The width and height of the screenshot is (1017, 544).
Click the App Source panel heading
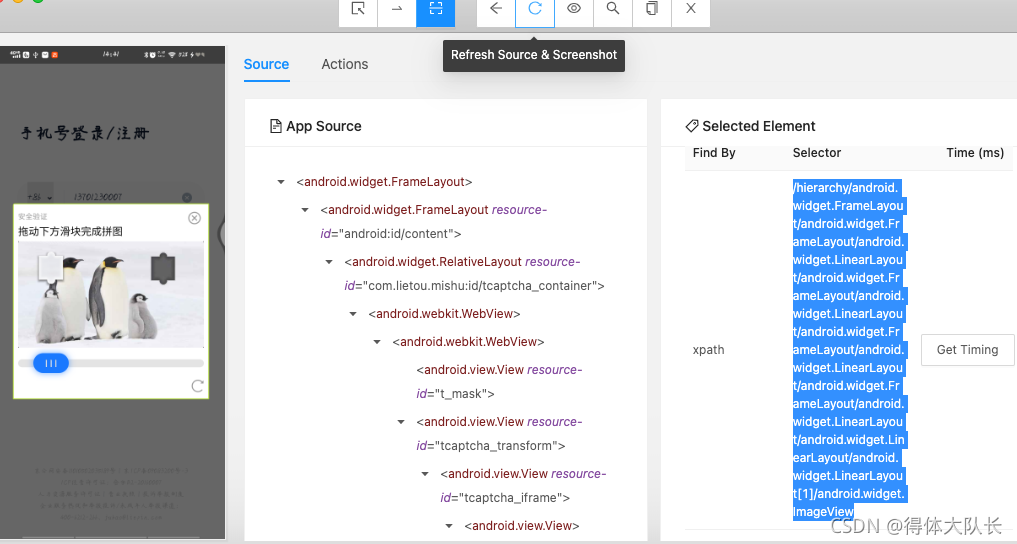pyautogui.click(x=316, y=126)
